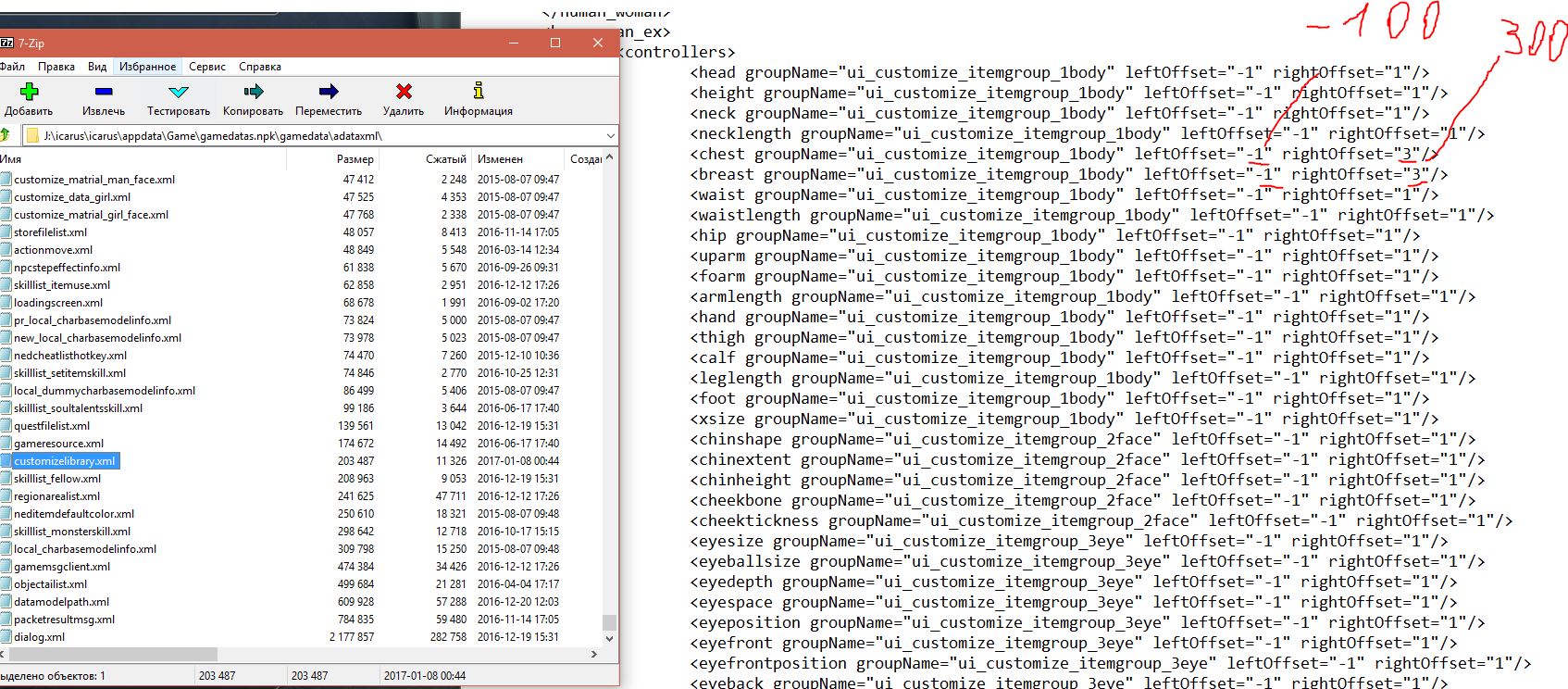Screen dimensions: 1568x689
Task: Open the Файл menu
Action: 13,67
